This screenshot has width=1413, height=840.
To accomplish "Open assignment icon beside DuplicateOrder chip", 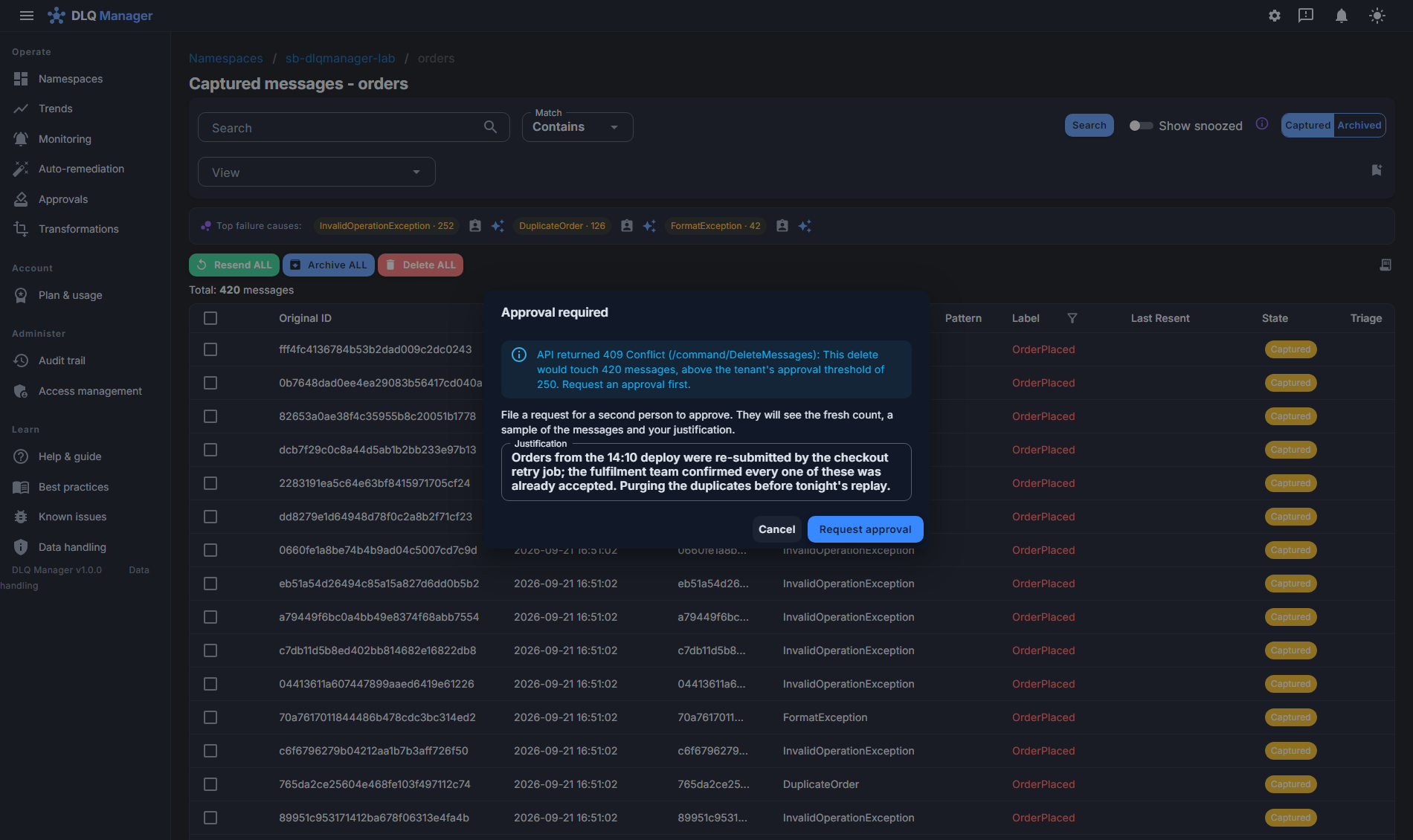I will (x=627, y=226).
